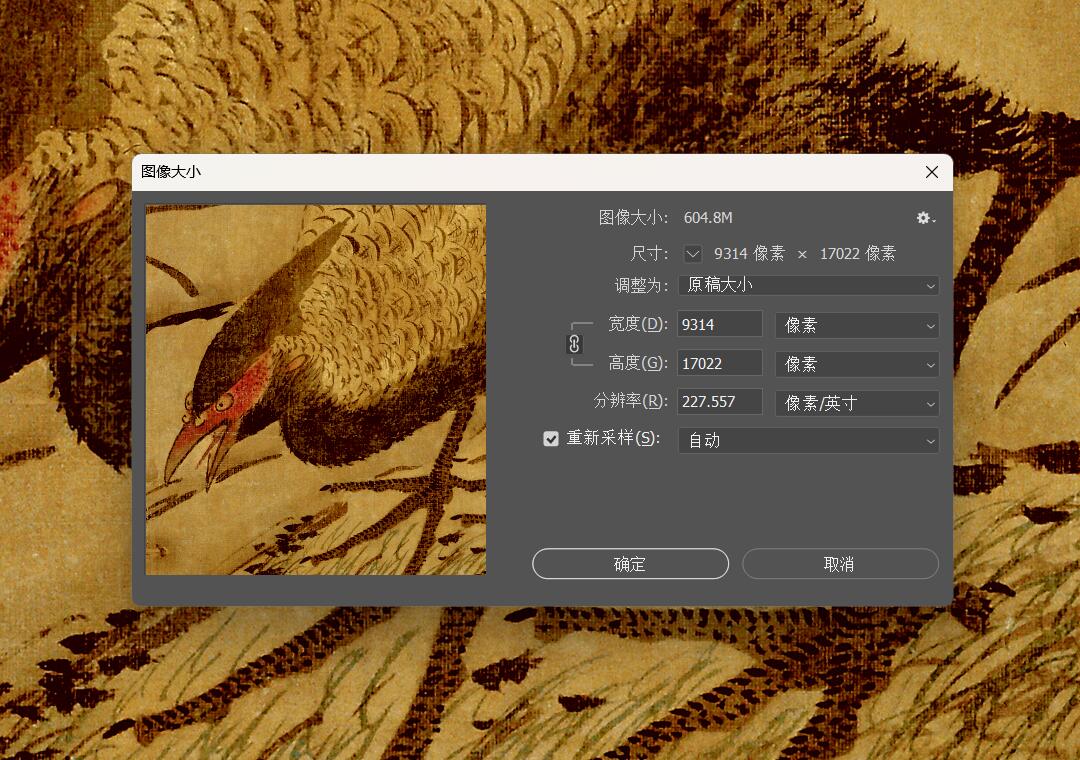The height and width of the screenshot is (760, 1080).
Task: Toggle the constrain proportions chain link
Action: (574, 344)
